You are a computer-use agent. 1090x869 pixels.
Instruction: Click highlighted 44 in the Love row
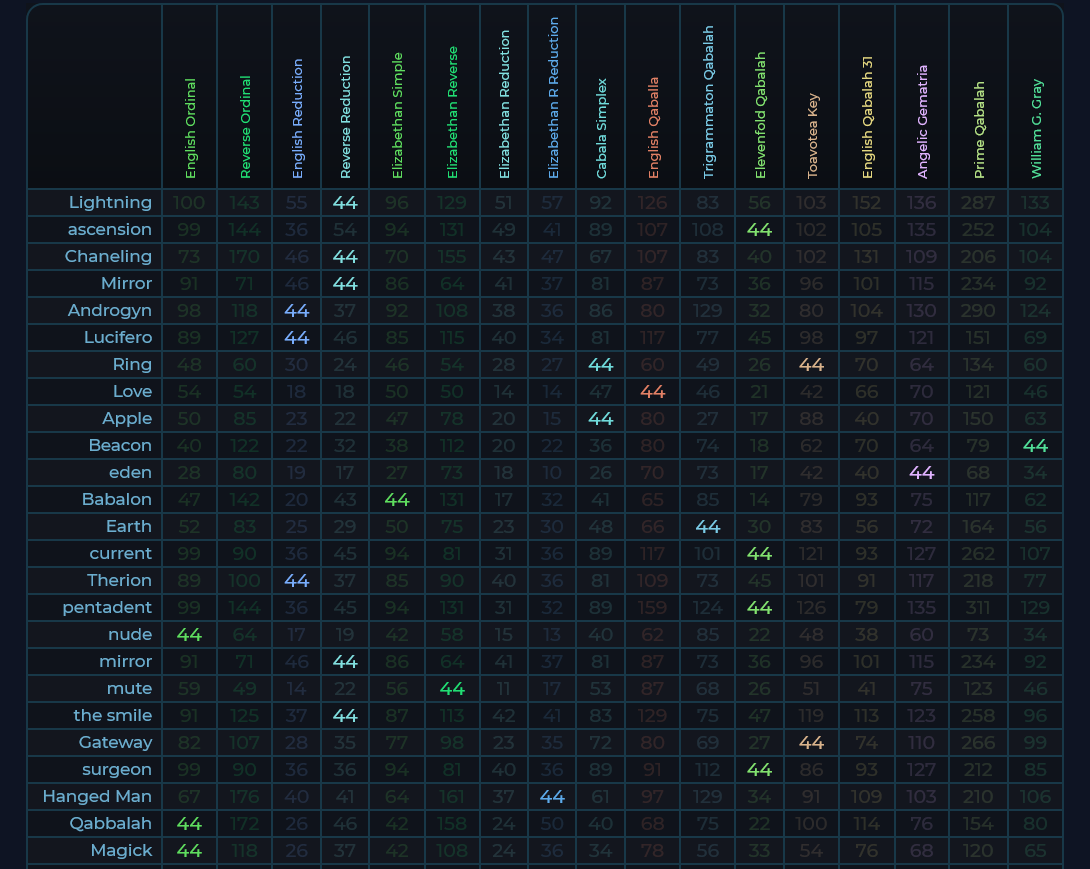pos(653,392)
